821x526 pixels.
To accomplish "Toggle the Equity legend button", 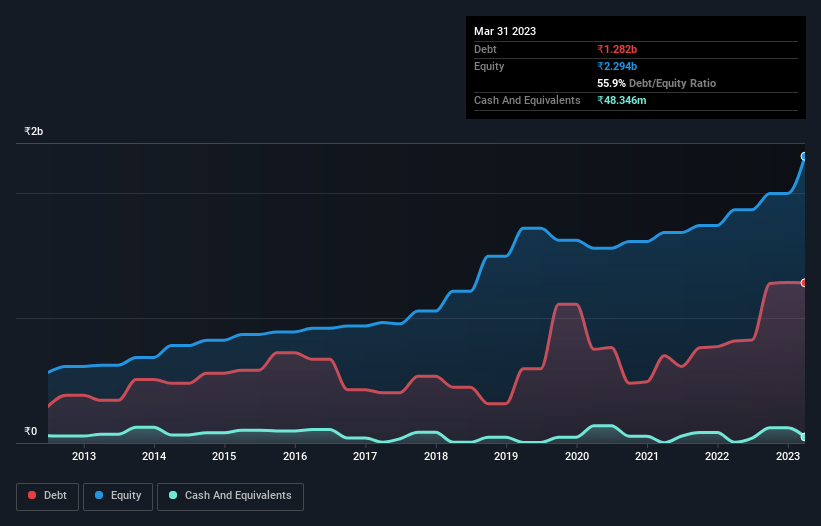I will point(118,496).
